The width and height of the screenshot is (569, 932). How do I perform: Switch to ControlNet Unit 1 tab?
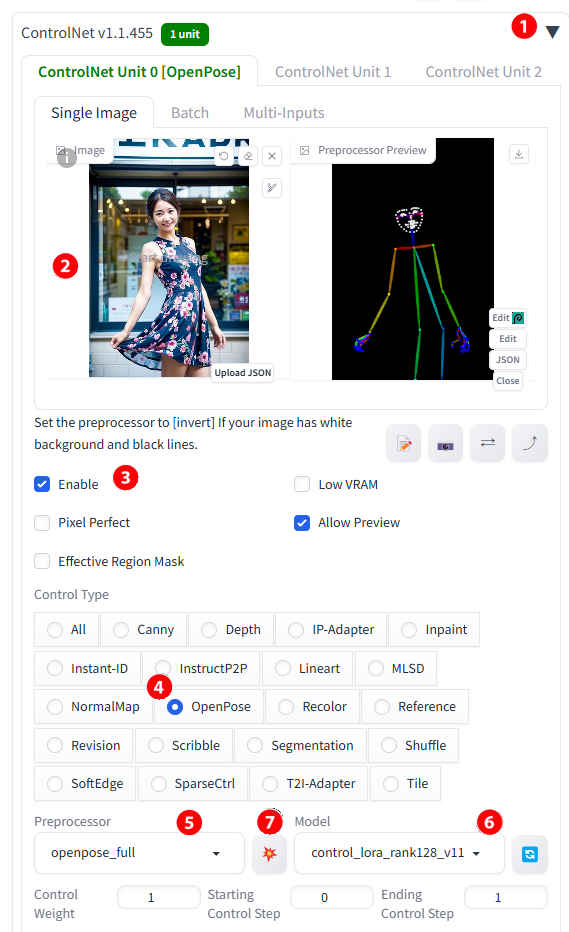tap(333, 72)
